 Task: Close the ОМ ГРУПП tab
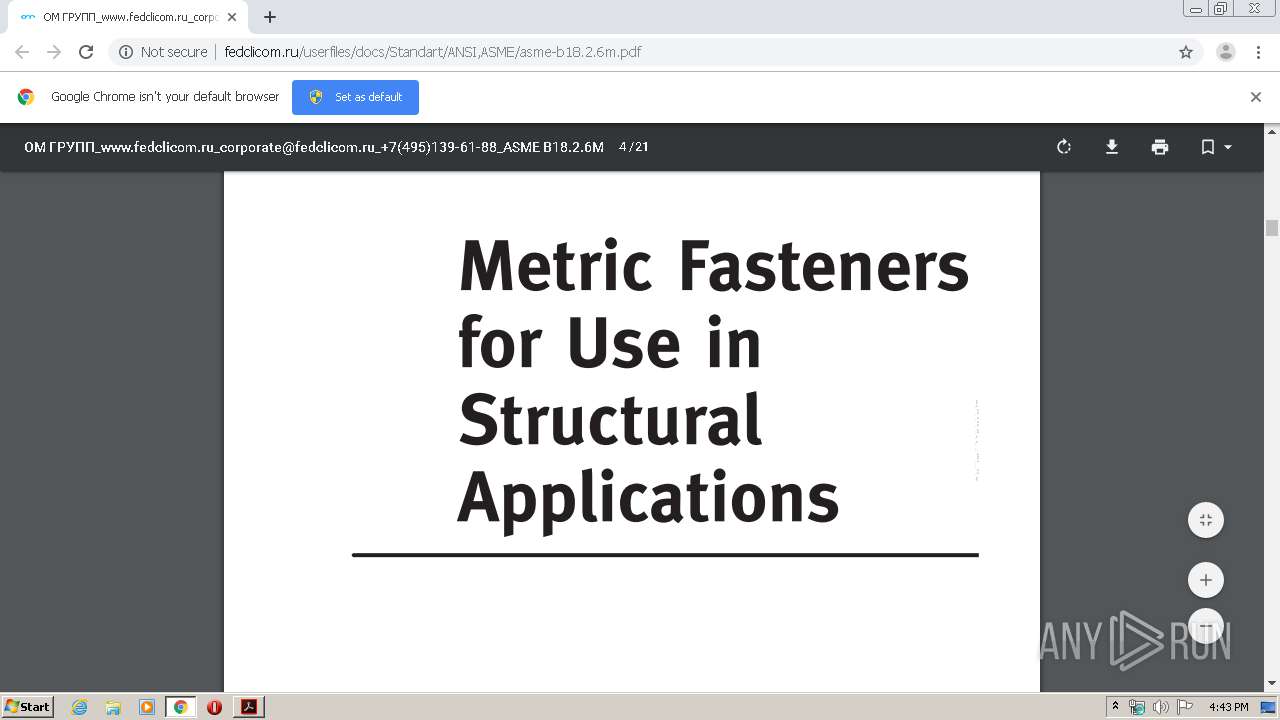tap(233, 17)
